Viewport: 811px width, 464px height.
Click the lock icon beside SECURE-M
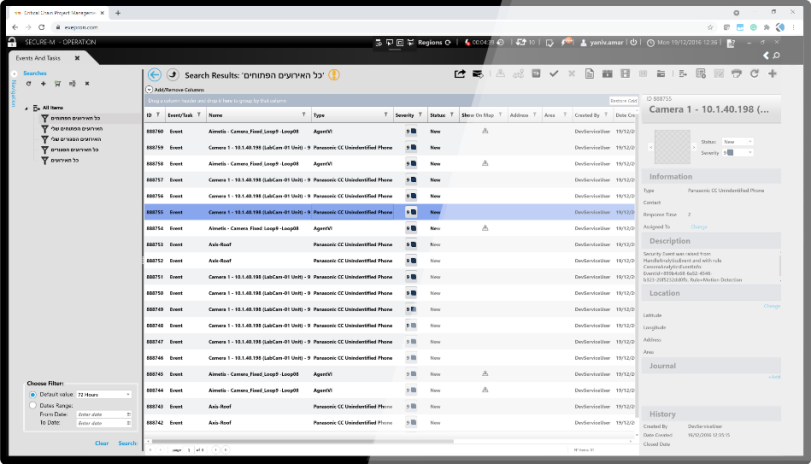pos(12,42)
